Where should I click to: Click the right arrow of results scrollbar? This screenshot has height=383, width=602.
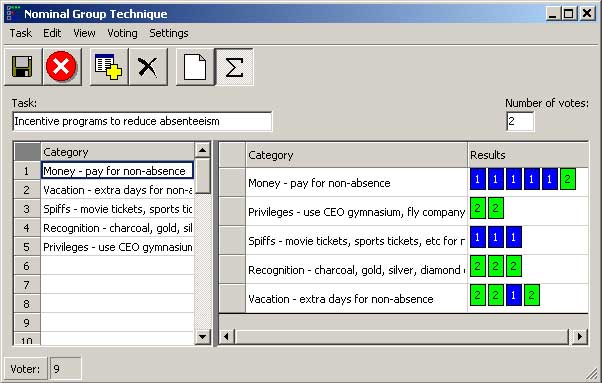580,337
